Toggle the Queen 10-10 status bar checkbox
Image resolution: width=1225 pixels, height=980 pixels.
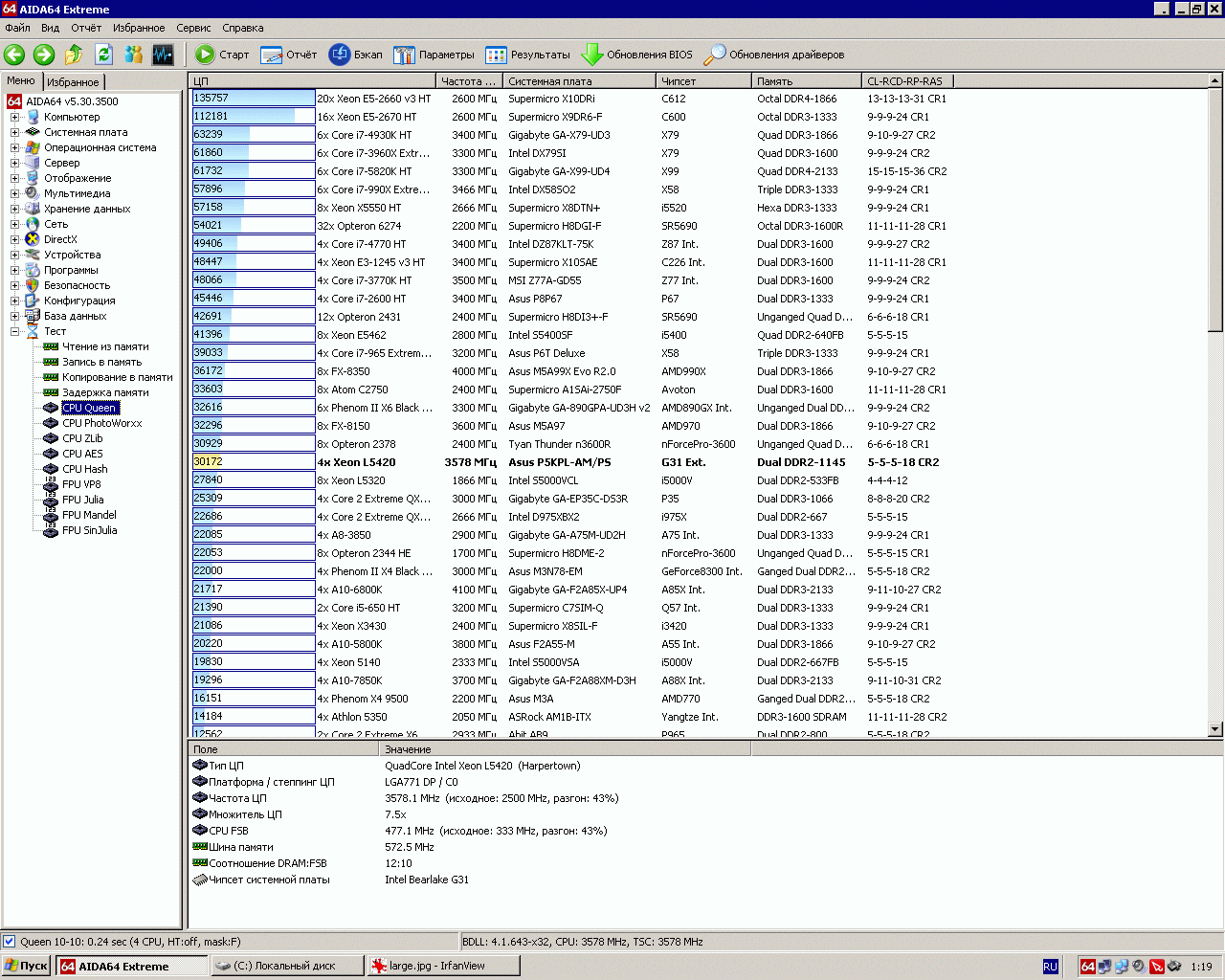click(x=10, y=942)
